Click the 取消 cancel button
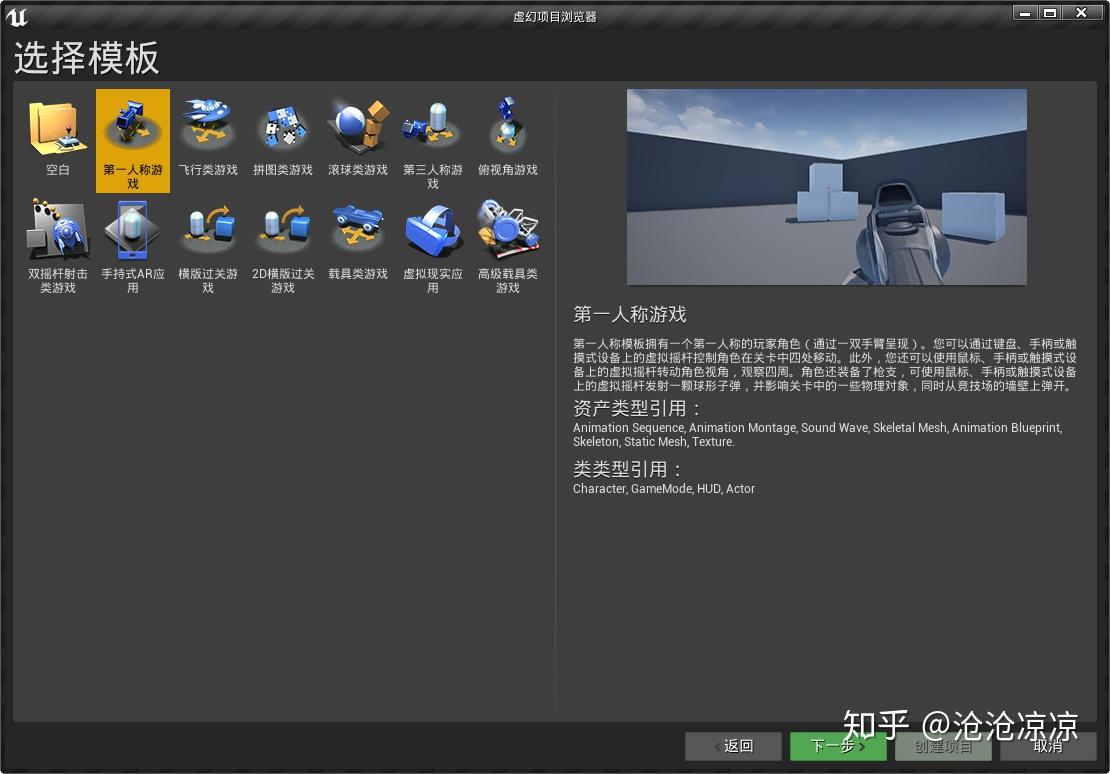The height and width of the screenshot is (774, 1110). 1048,746
